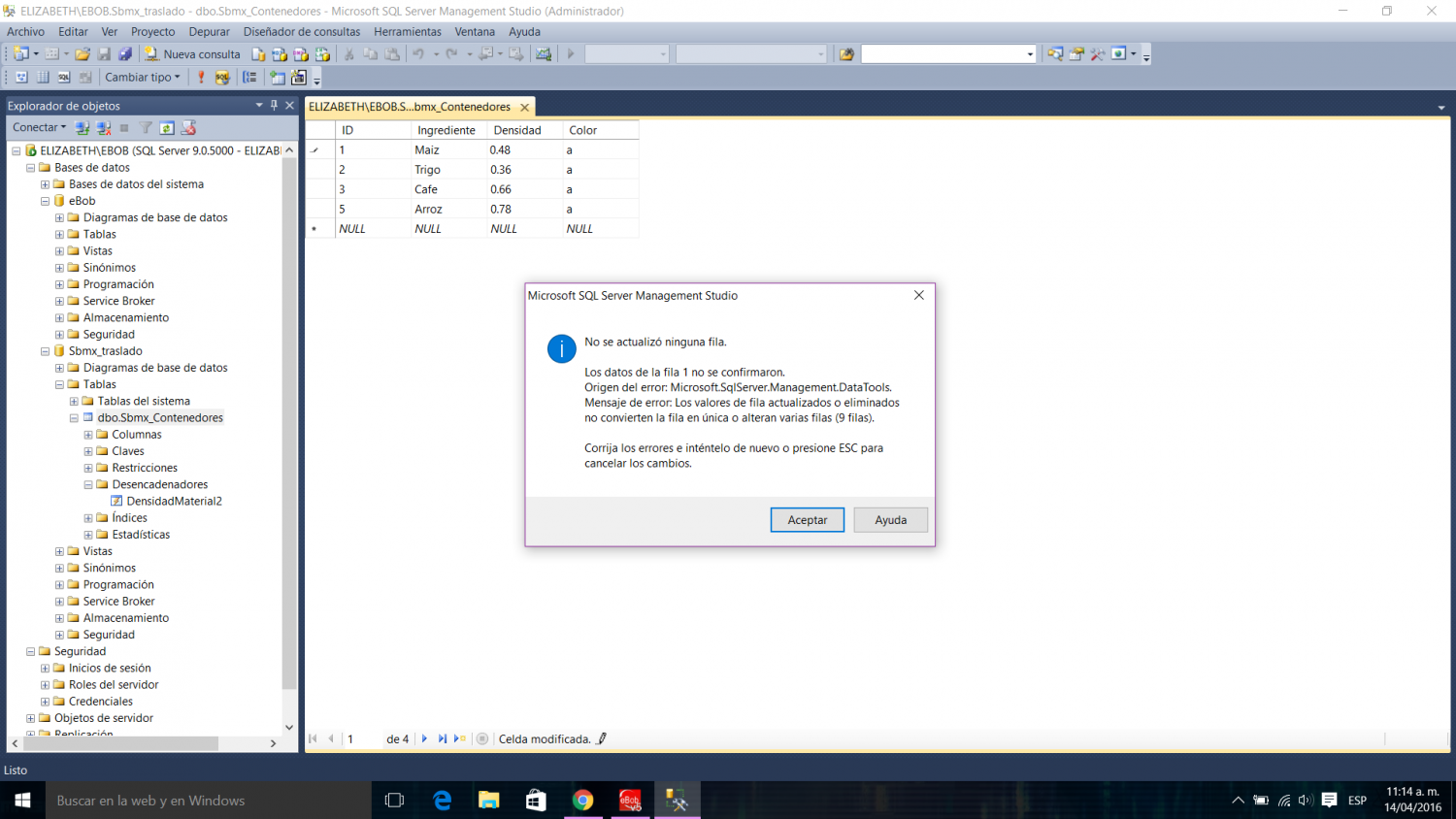The width and height of the screenshot is (1456, 819).
Task: Collapse the eBob database node
Action: click(45, 201)
